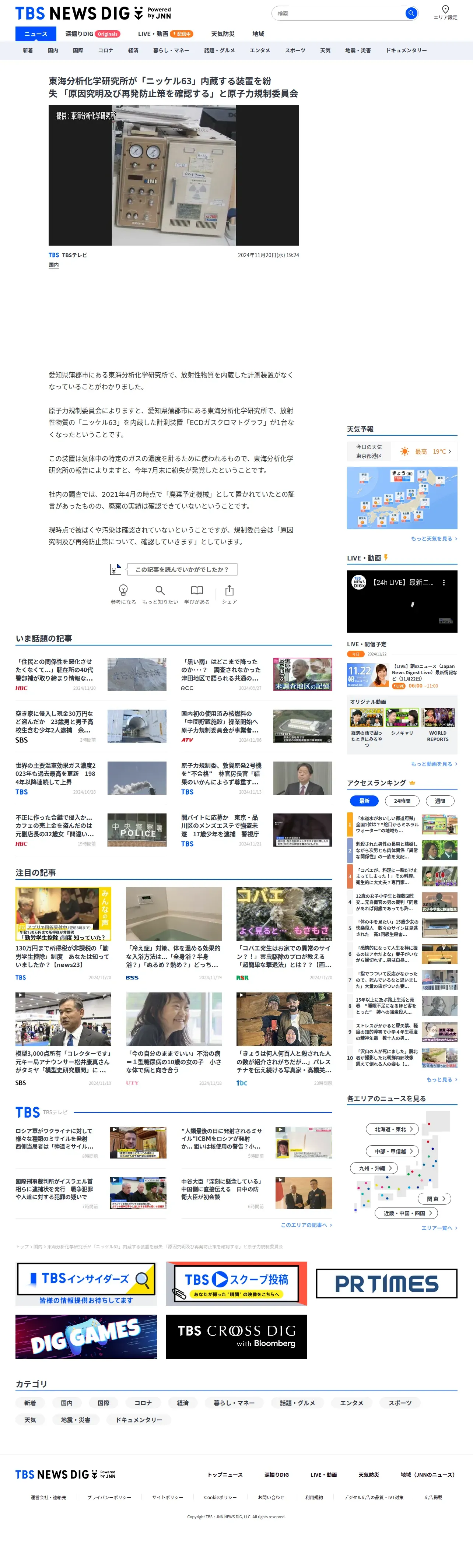Click the Japan weather map thumbnail
This screenshot has height=1568, width=473.
(x=402, y=498)
